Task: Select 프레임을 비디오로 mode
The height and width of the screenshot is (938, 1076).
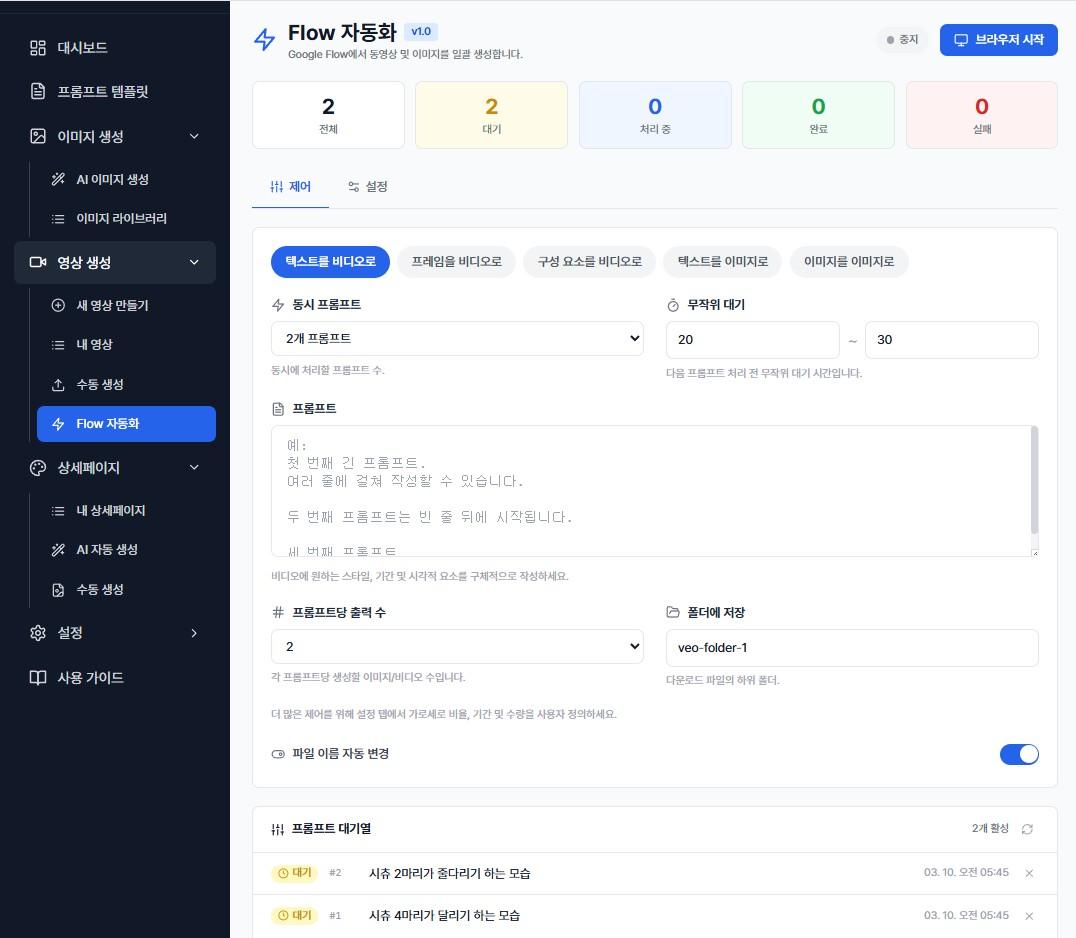Action: [x=456, y=261]
